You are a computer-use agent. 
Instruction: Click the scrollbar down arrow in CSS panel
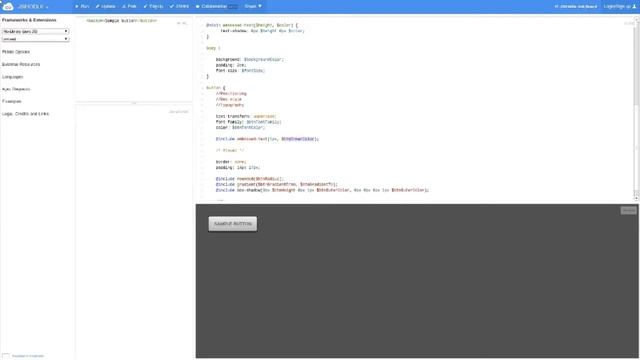pos(636,198)
